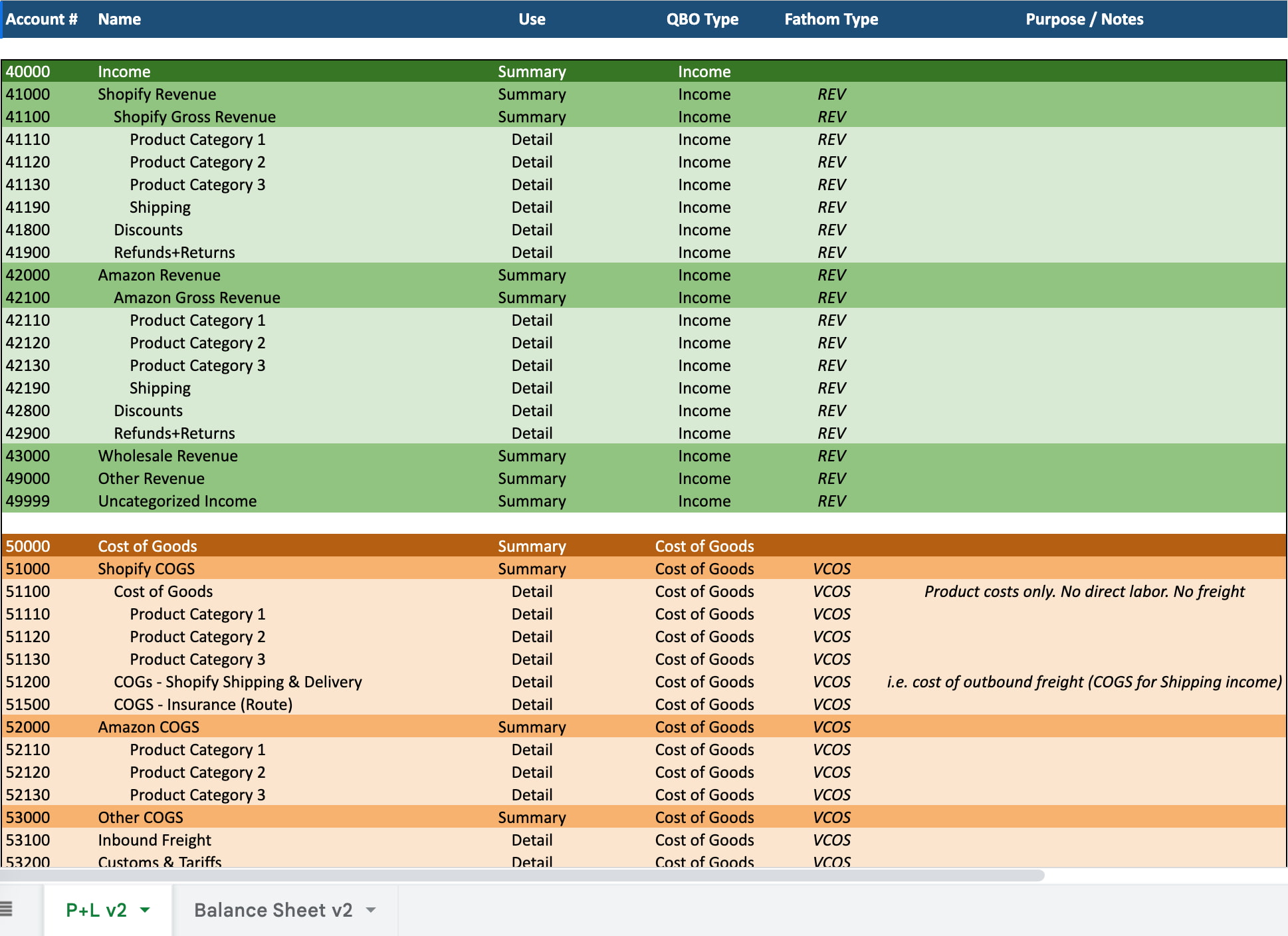Click account number 42000 cell

click(x=28, y=275)
